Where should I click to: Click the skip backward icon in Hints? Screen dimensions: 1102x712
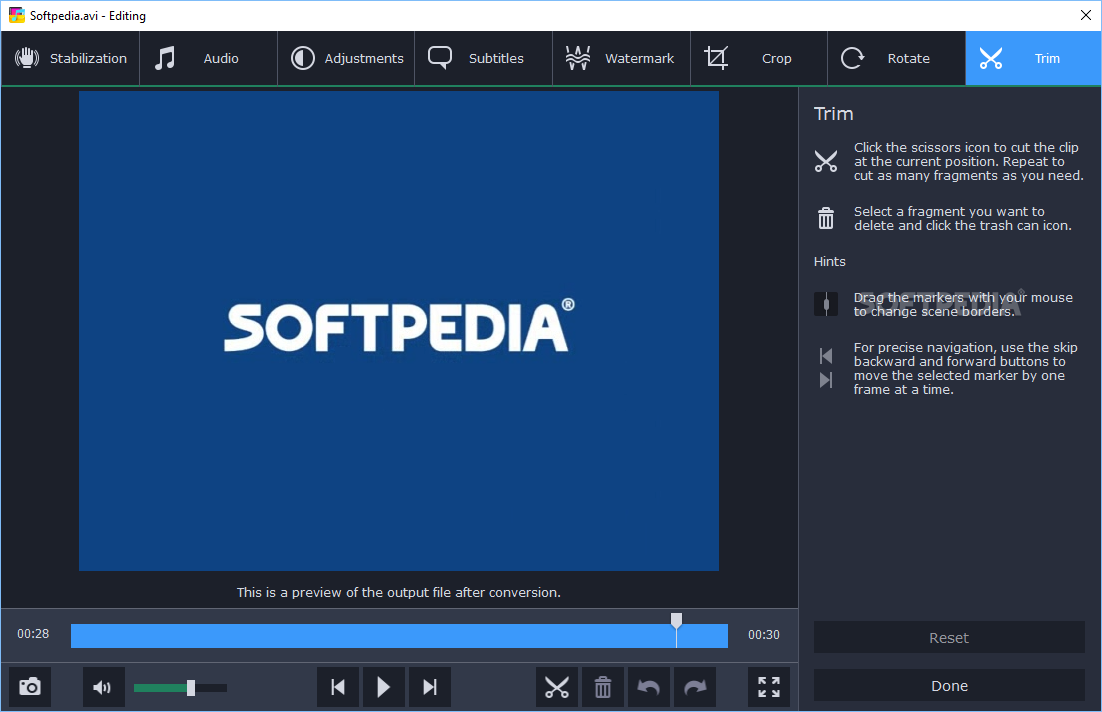(x=826, y=356)
